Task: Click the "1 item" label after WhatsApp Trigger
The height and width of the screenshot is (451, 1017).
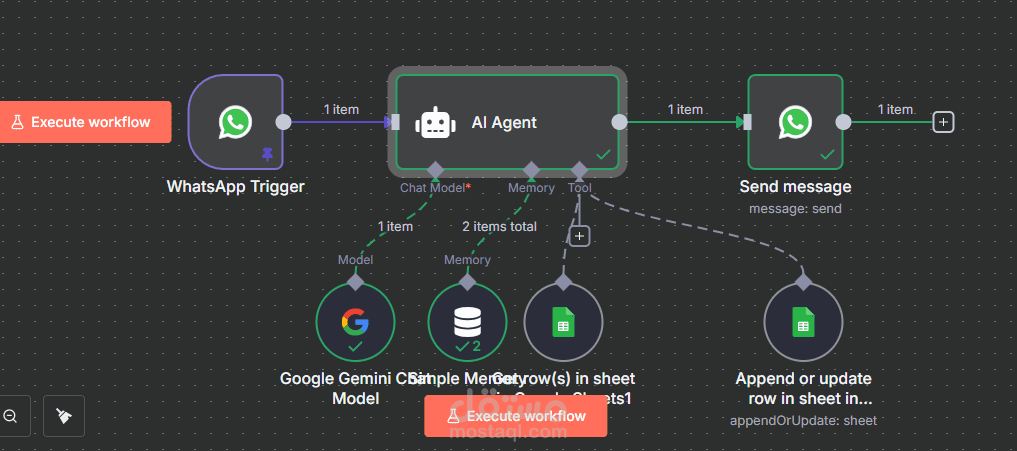Action: 341,110
